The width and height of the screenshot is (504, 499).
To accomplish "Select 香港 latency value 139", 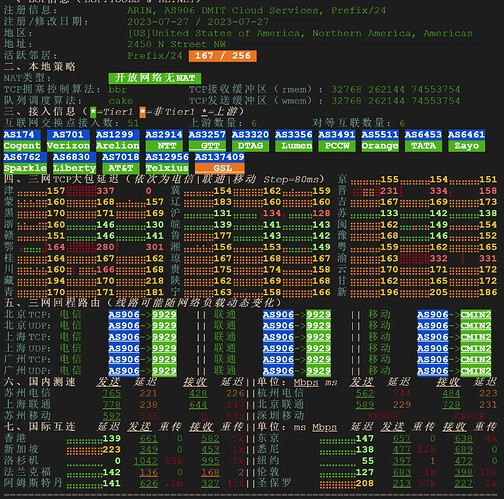I will click(112, 438).
